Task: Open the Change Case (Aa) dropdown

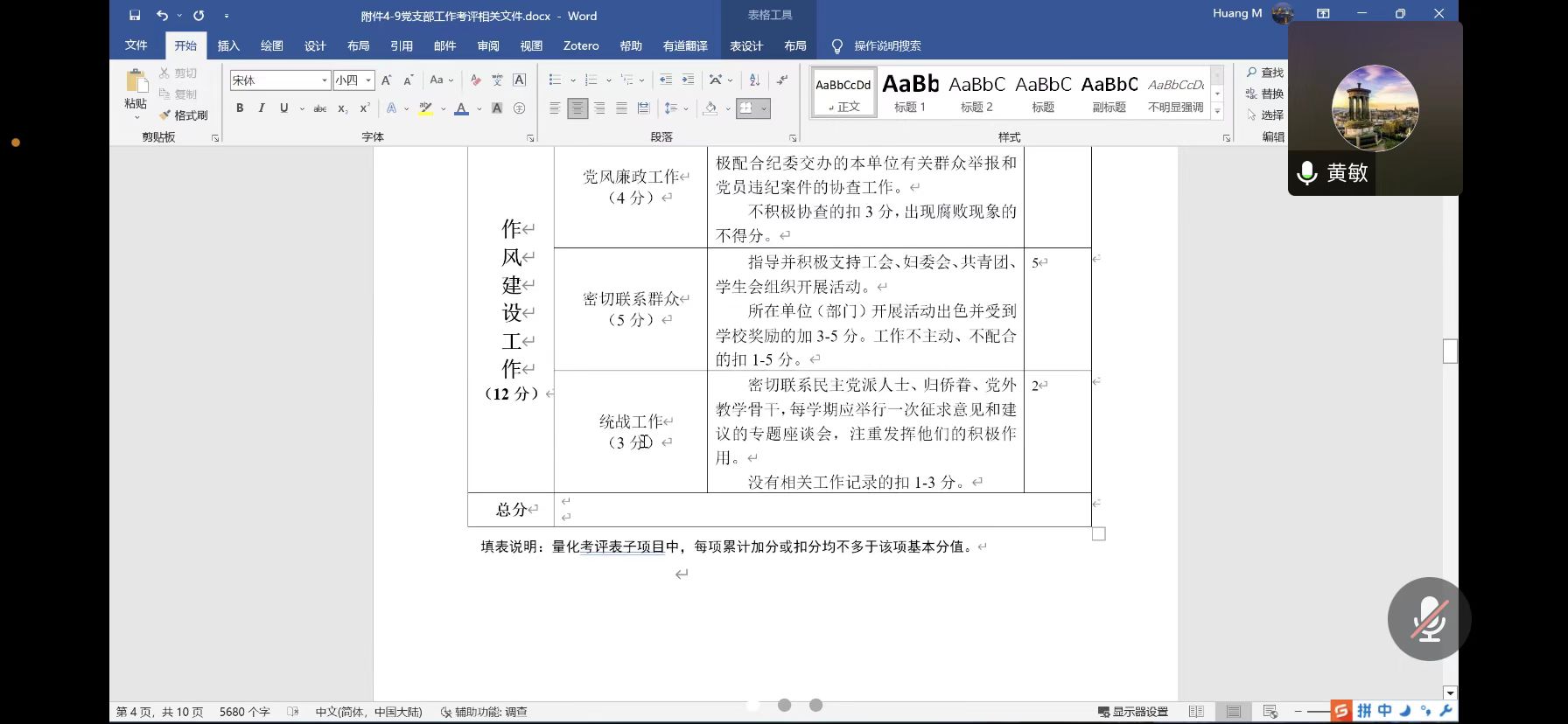Action: (441, 80)
